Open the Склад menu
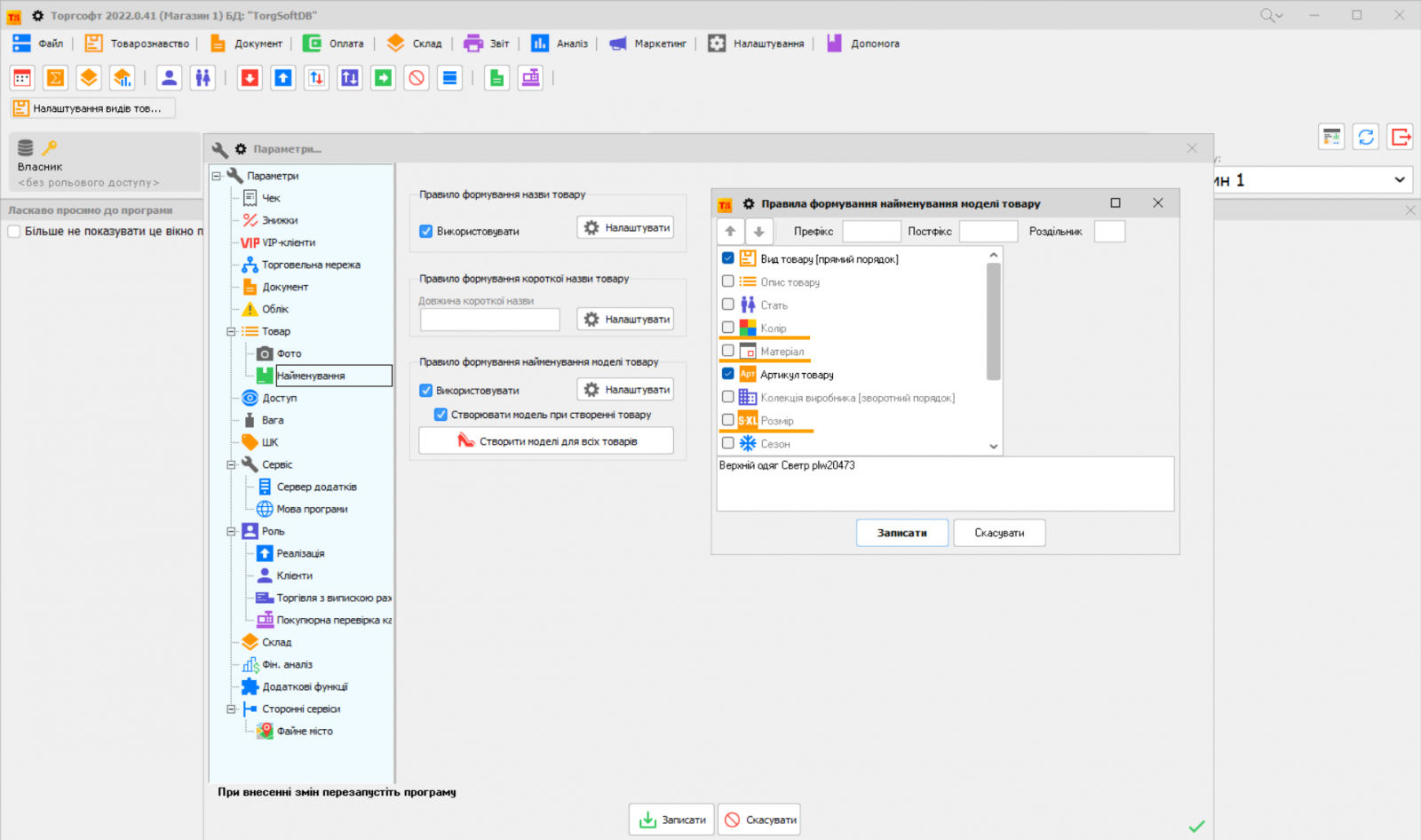1421x840 pixels. pos(416,44)
